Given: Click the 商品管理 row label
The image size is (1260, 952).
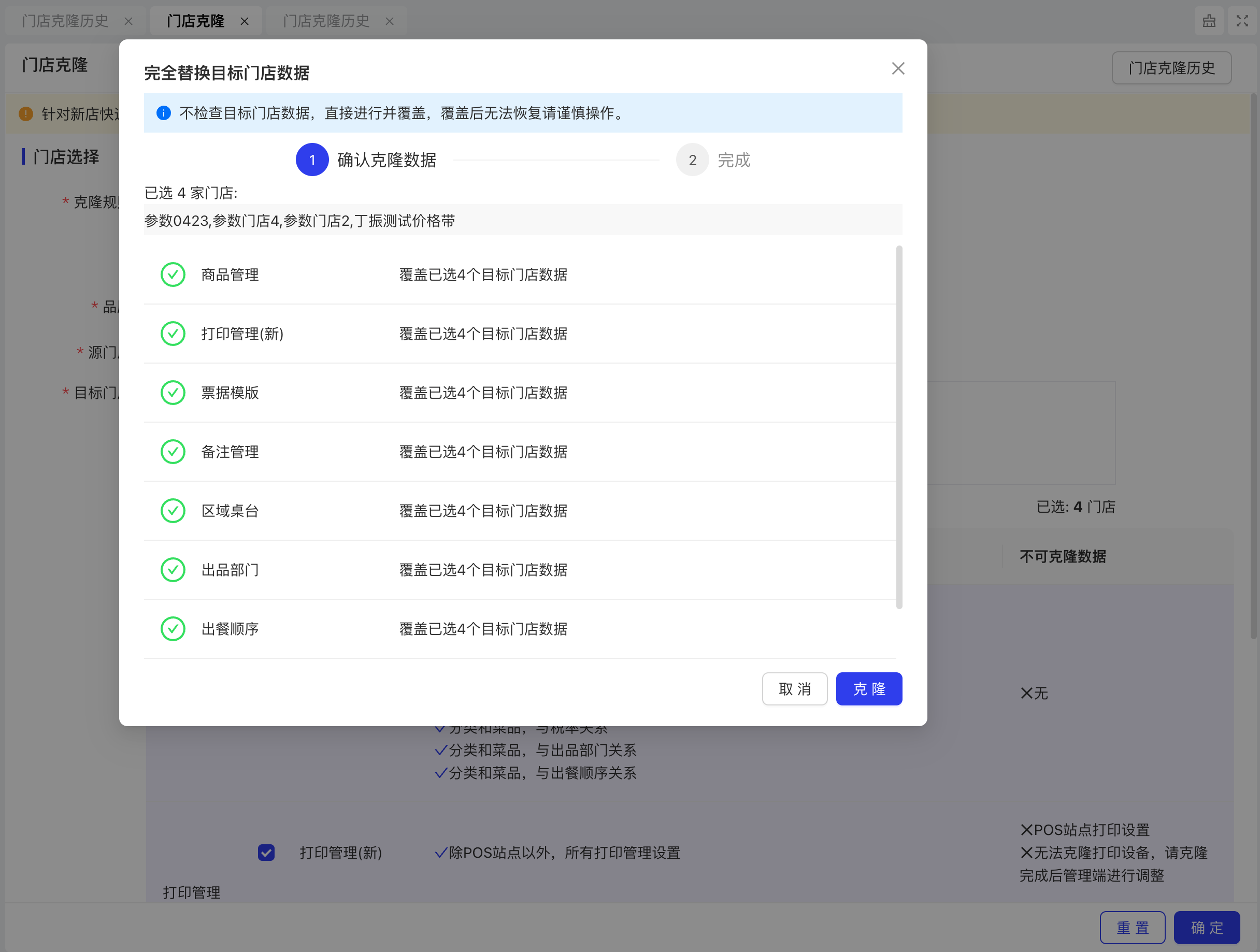Looking at the screenshot, I should (230, 275).
